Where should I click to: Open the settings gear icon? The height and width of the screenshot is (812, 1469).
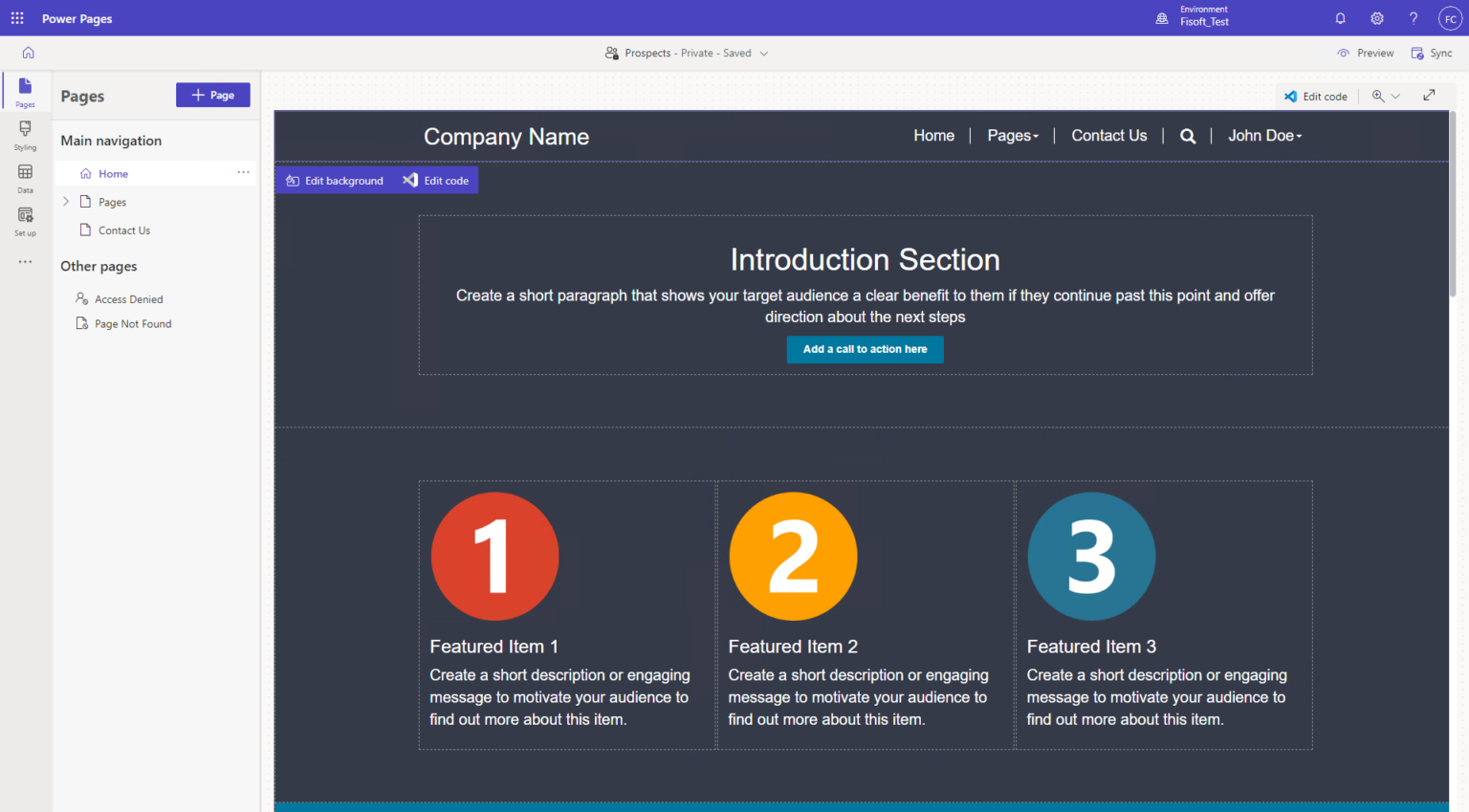(x=1376, y=17)
